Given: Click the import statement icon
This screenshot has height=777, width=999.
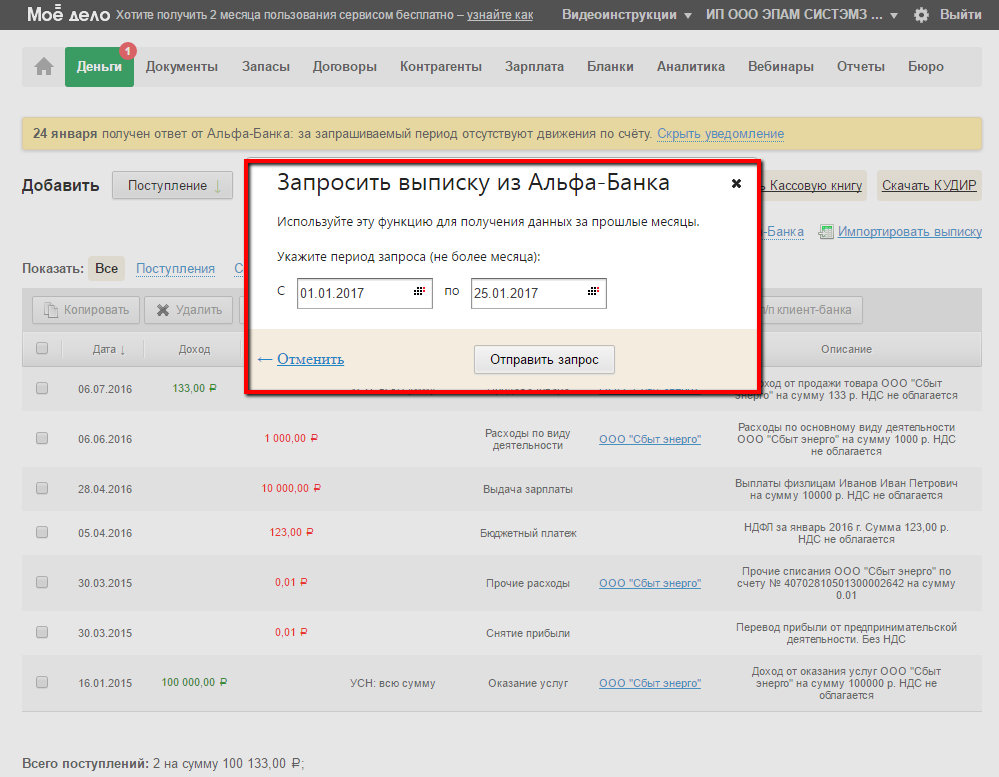Looking at the screenshot, I should 825,231.
